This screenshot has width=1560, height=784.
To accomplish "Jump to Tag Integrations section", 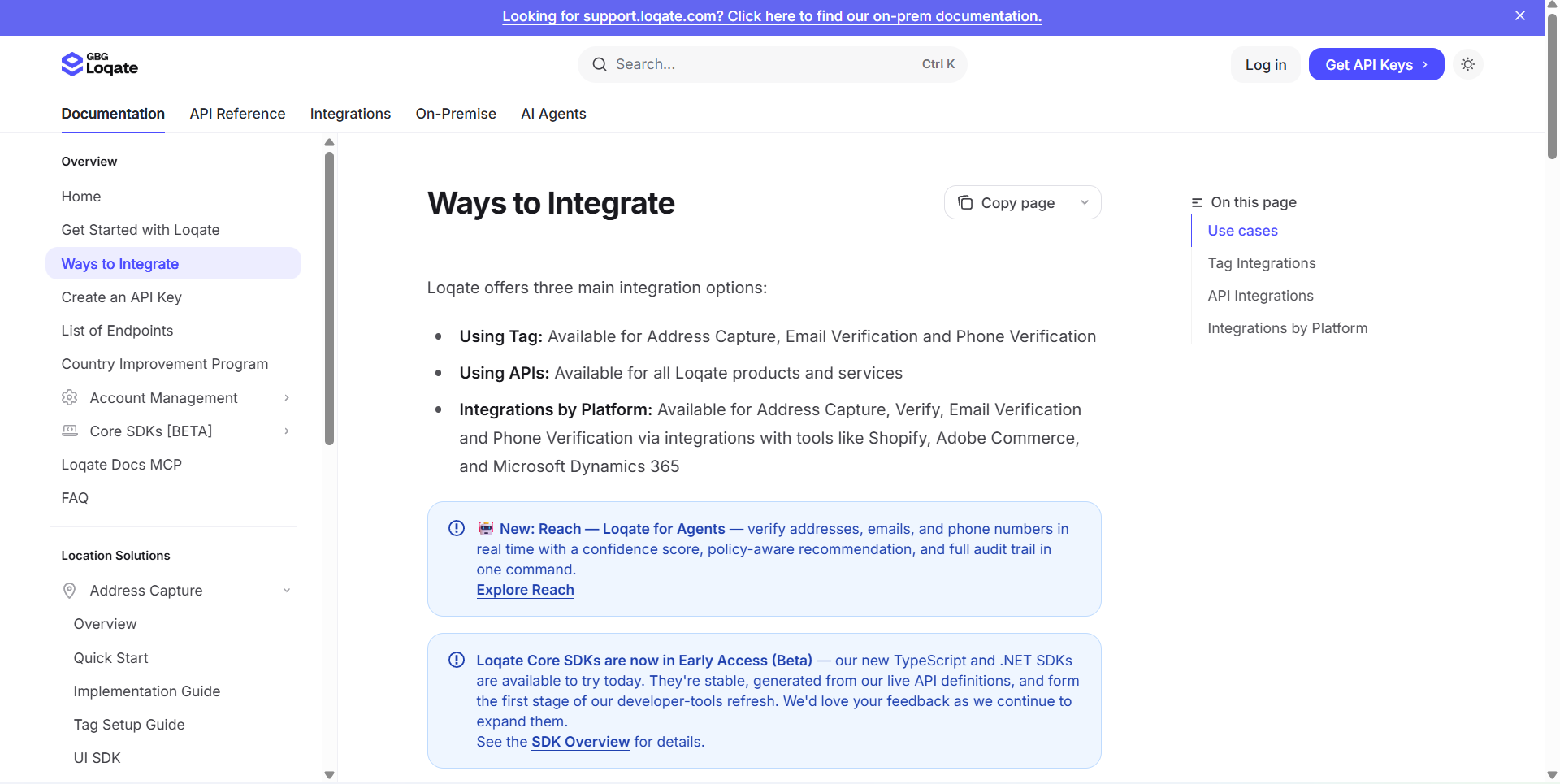I will pos(1262,263).
